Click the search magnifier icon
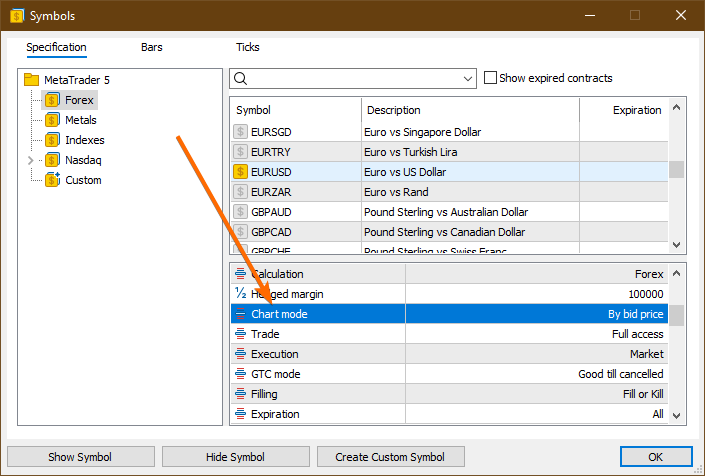The width and height of the screenshot is (705, 476). point(241,79)
